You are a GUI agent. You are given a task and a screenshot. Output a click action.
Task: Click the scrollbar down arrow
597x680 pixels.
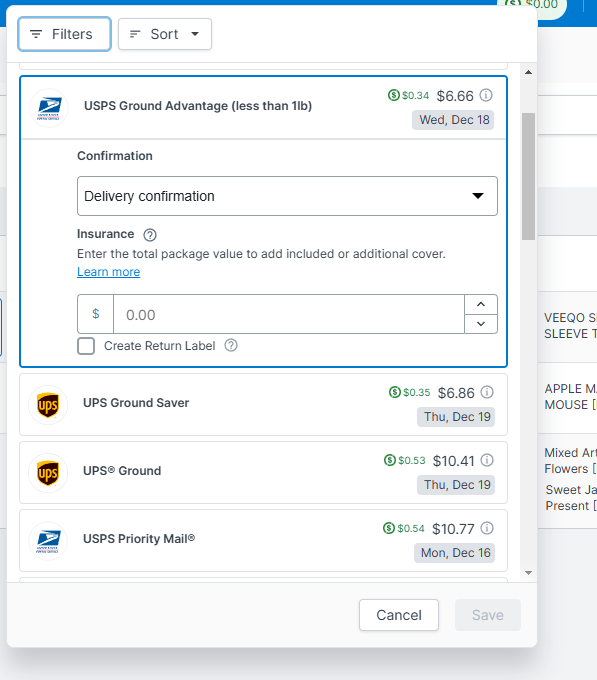[528, 573]
